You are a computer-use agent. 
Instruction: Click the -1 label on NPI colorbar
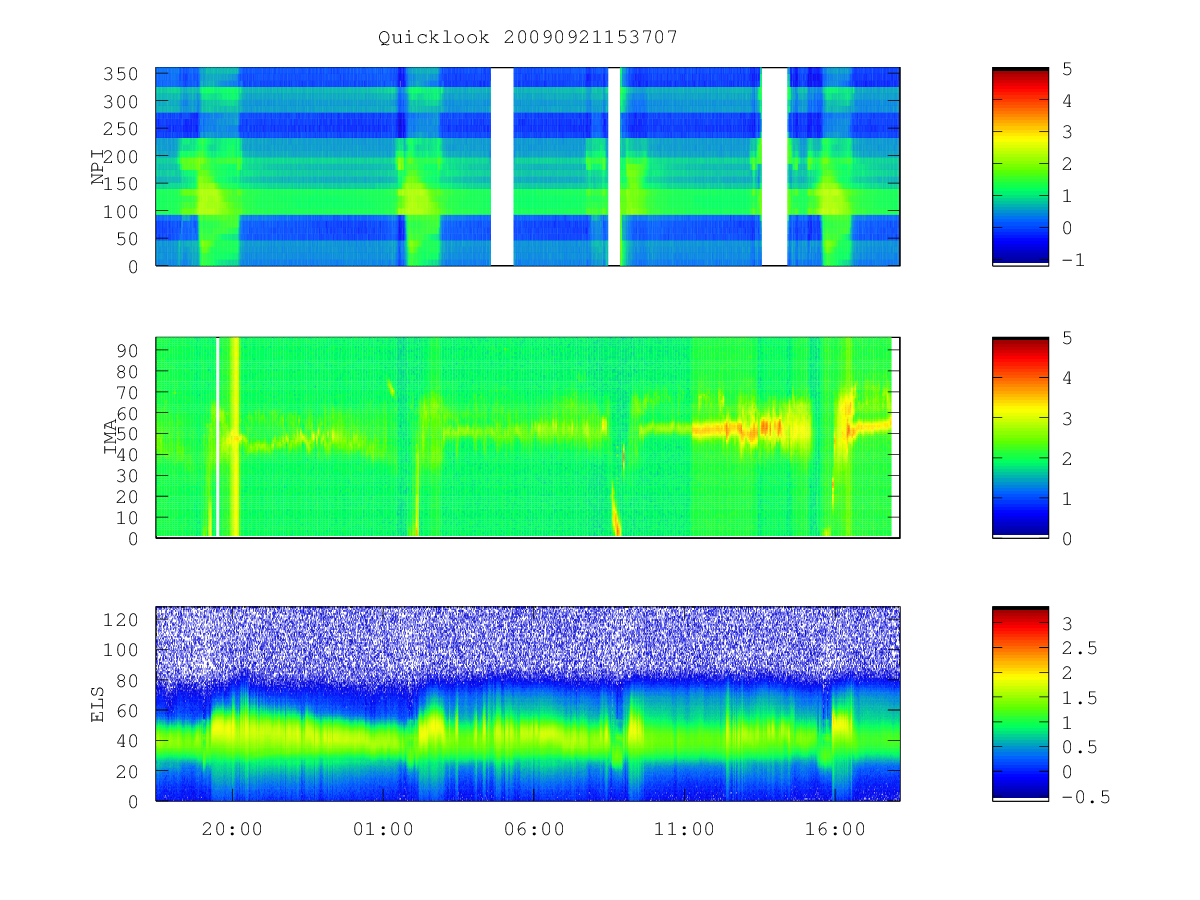click(1073, 260)
